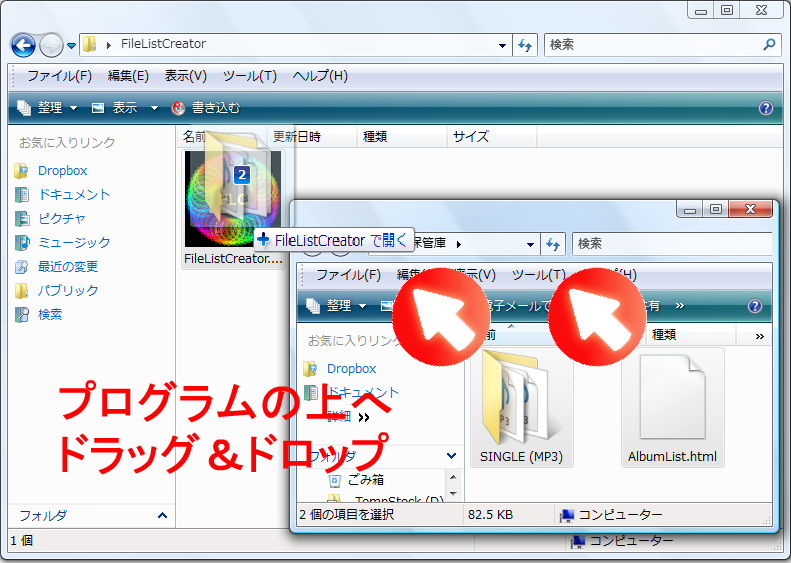Screen dimensions: 791x563
Task: Click 82.5 KB size in status bar
Action: pos(490,515)
